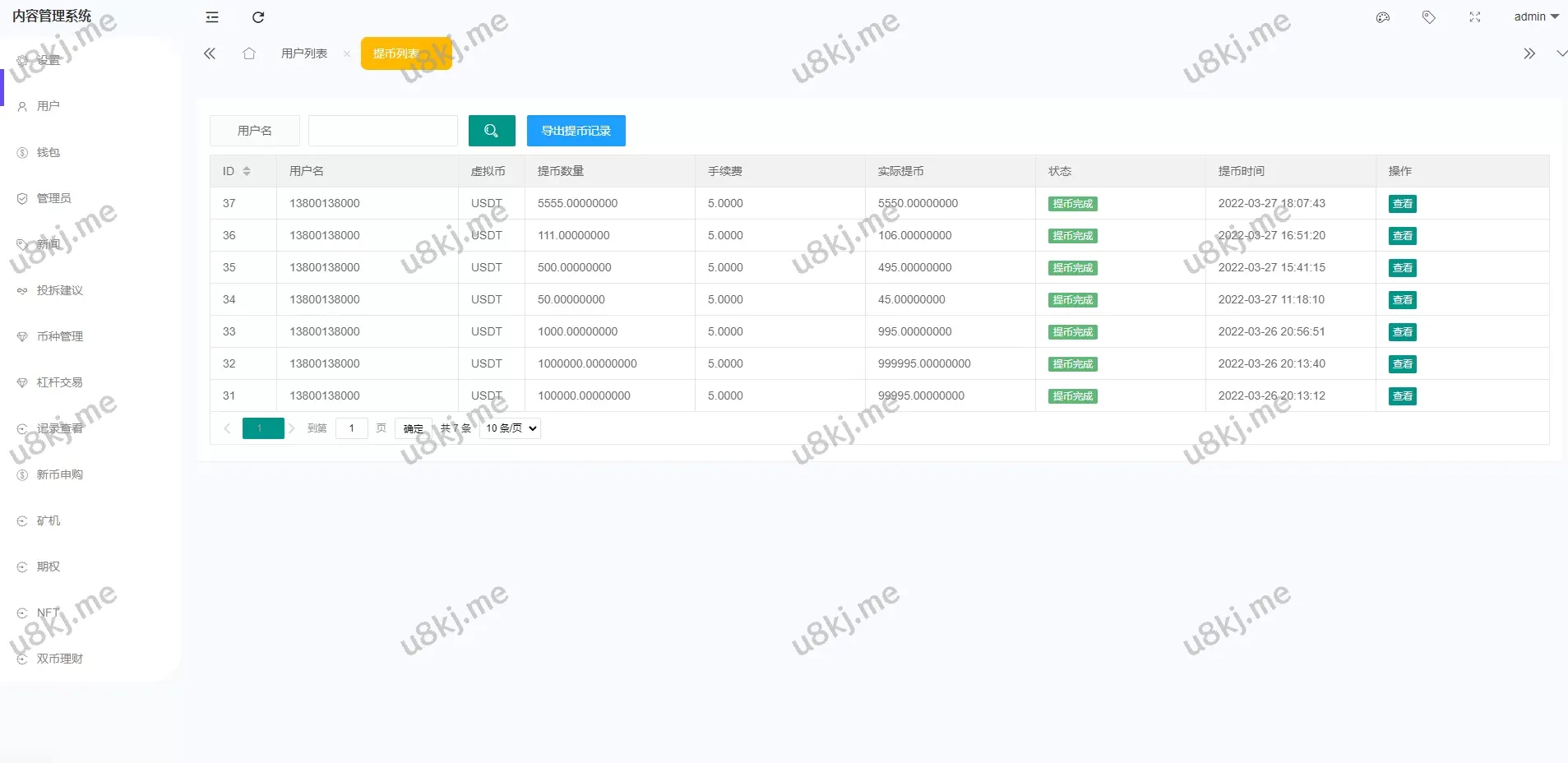1568x763 pixels.
Task: Expand the tab options chevron at far right
Action: click(x=1561, y=53)
